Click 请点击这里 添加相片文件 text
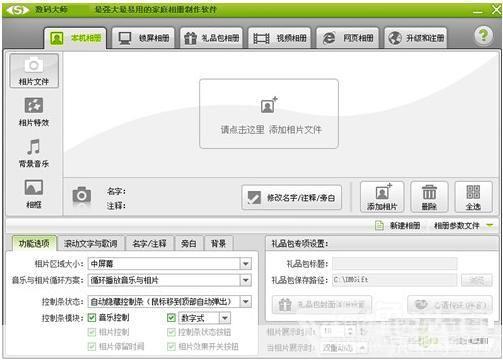The height and width of the screenshot is (361, 503). click(x=271, y=130)
